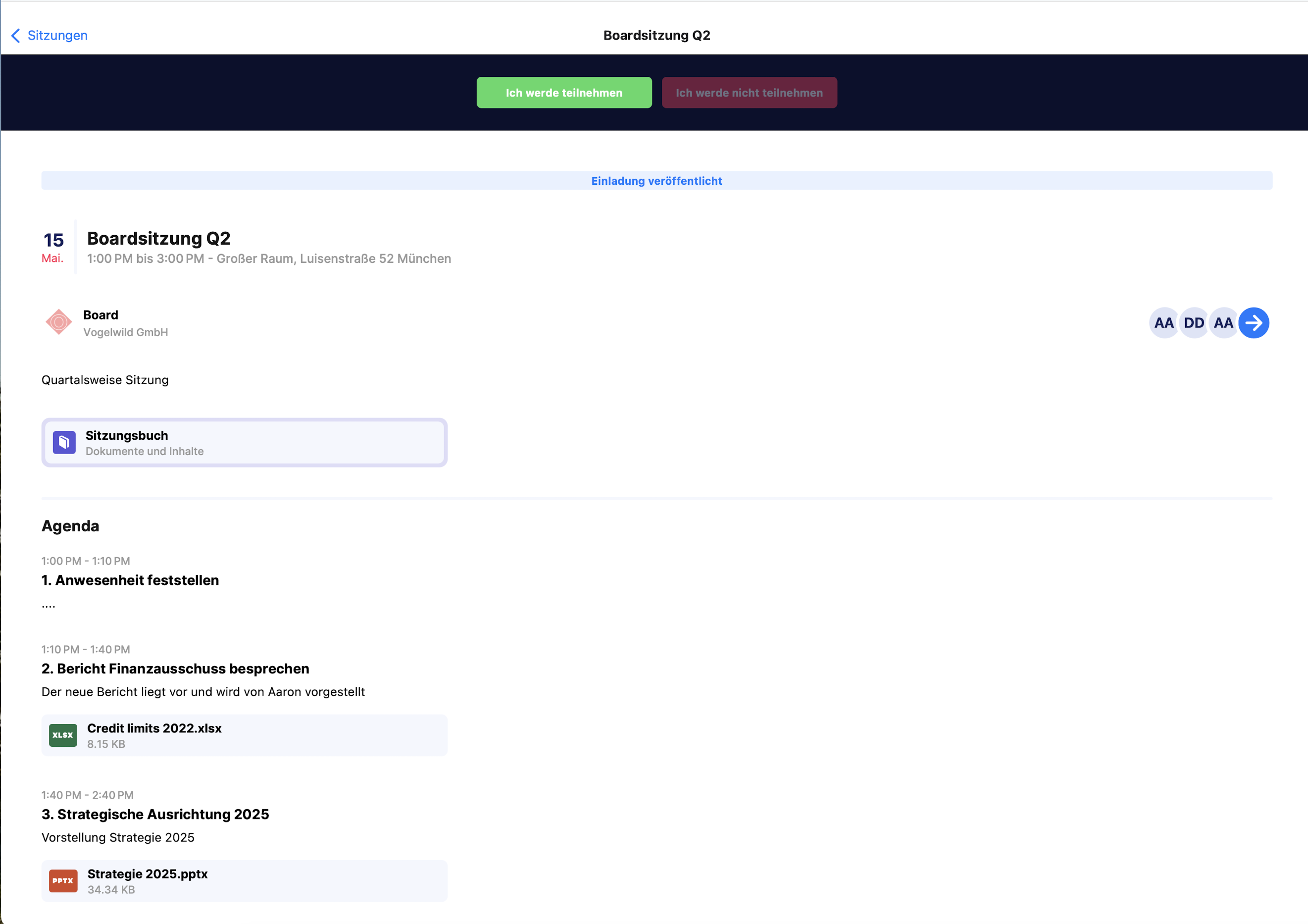Click the Einladung veröffentlicht status banner

(656, 181)
